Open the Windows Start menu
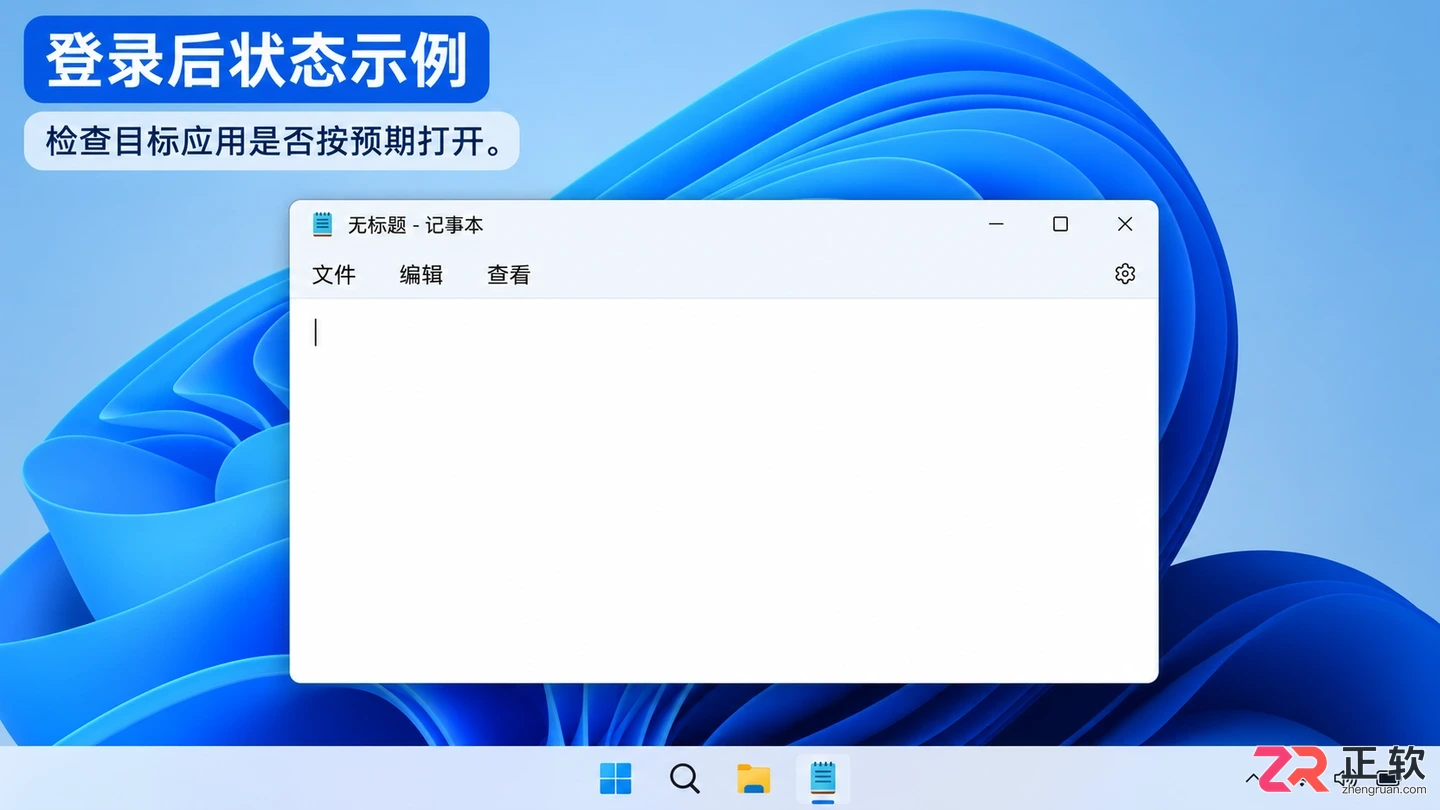The height and width of the screenshot is (810, 1440). click(615, 778)
